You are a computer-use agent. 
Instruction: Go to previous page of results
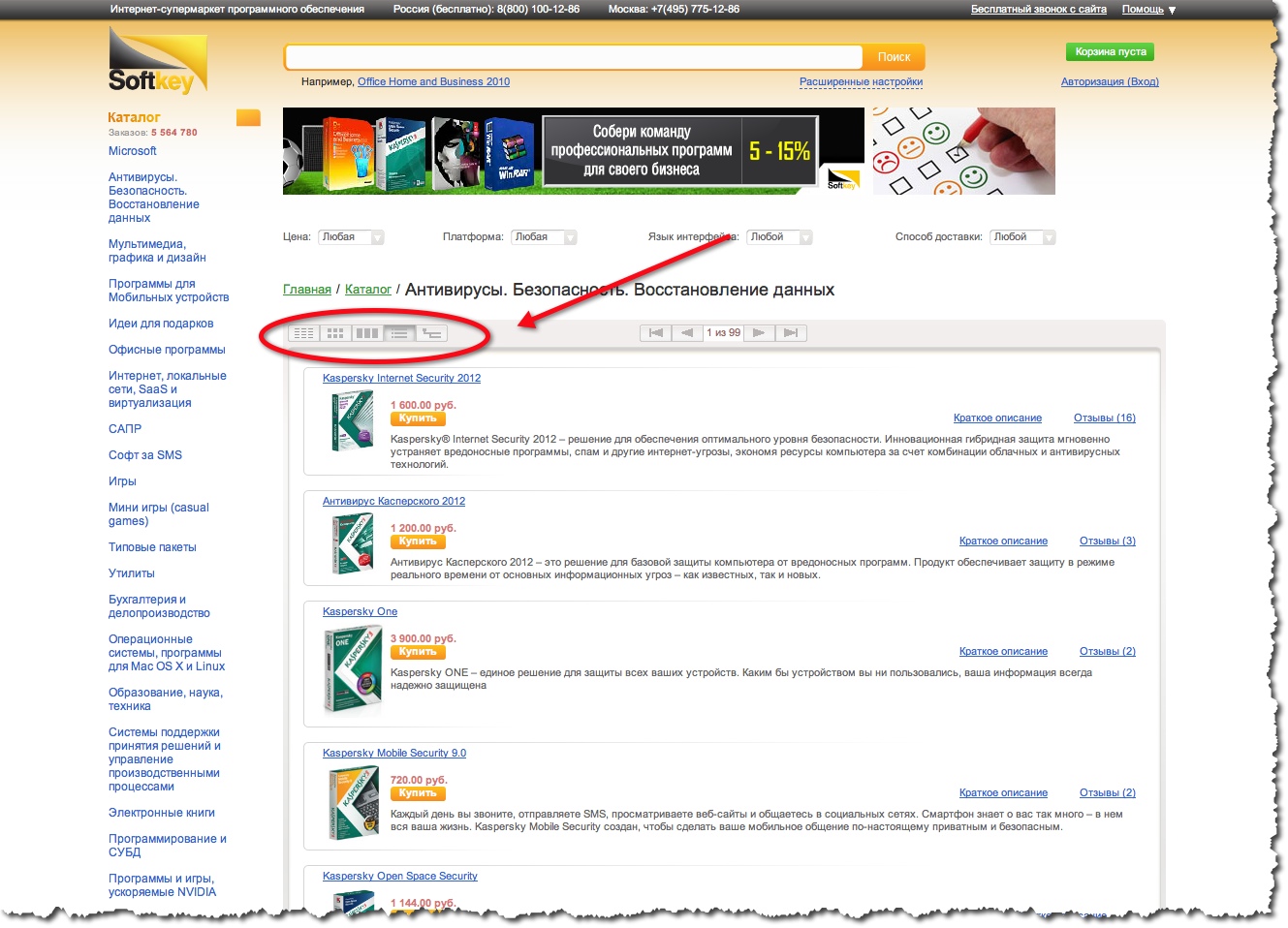(687, 333)
